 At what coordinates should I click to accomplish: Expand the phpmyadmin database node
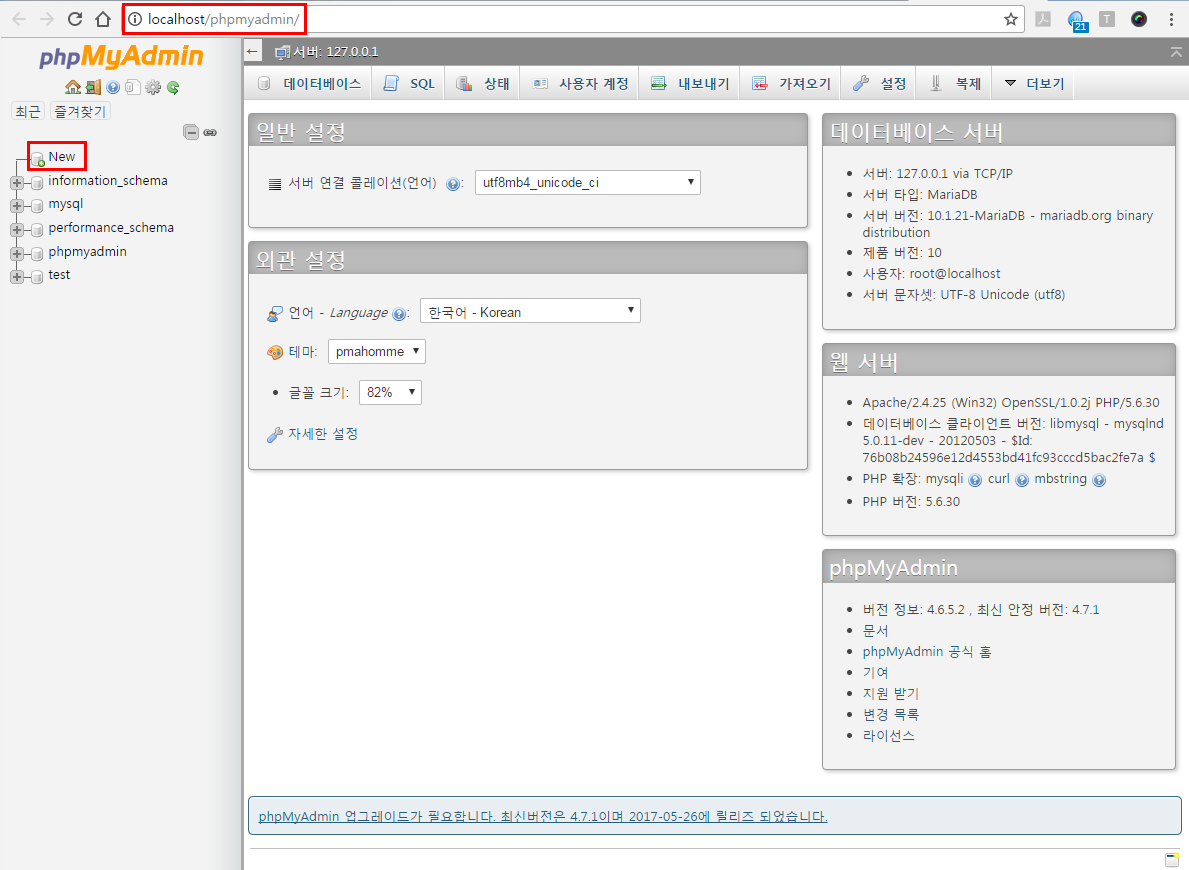(17, 254)
